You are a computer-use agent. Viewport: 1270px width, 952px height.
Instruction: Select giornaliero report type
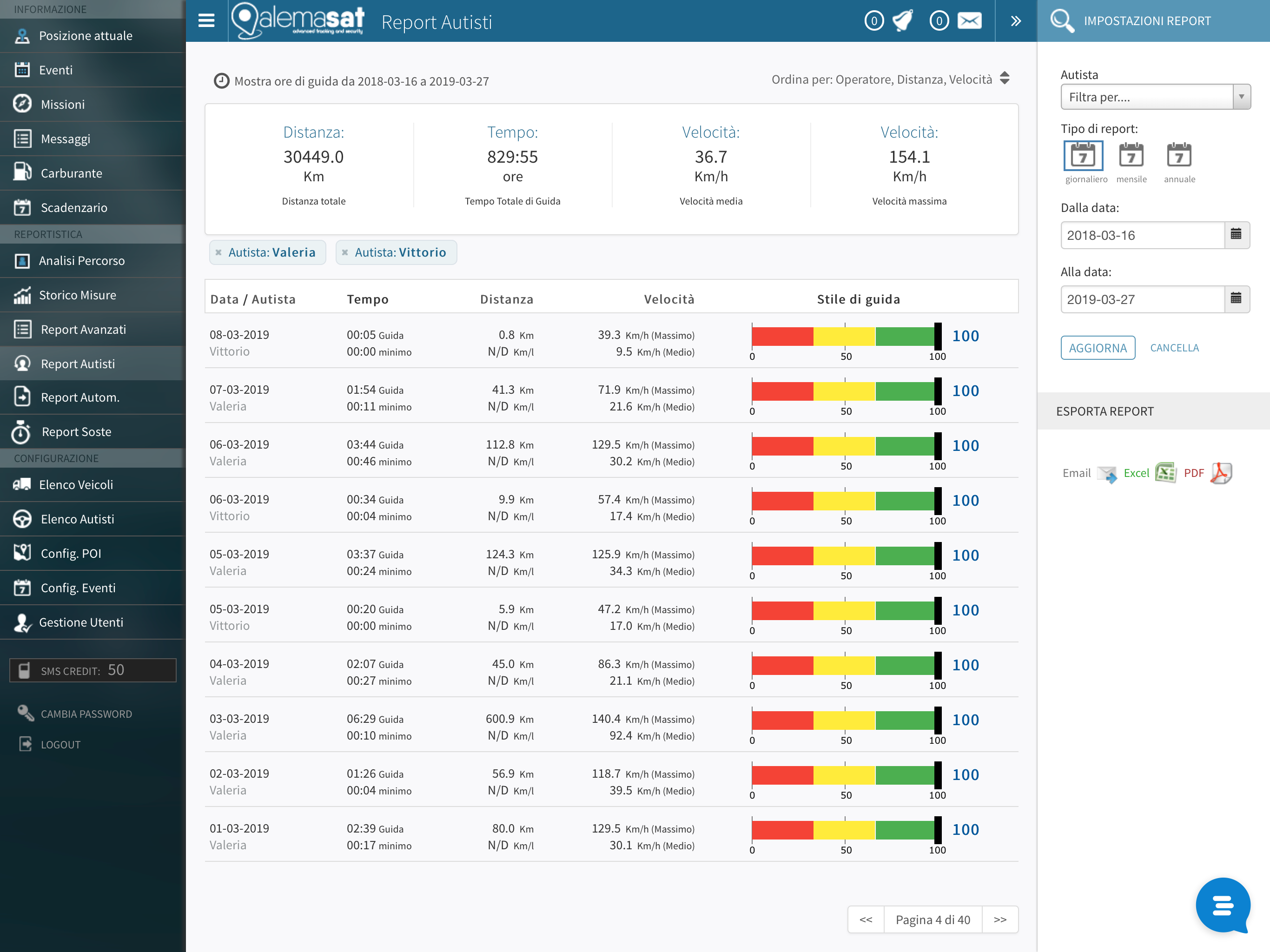point(1084,156)
